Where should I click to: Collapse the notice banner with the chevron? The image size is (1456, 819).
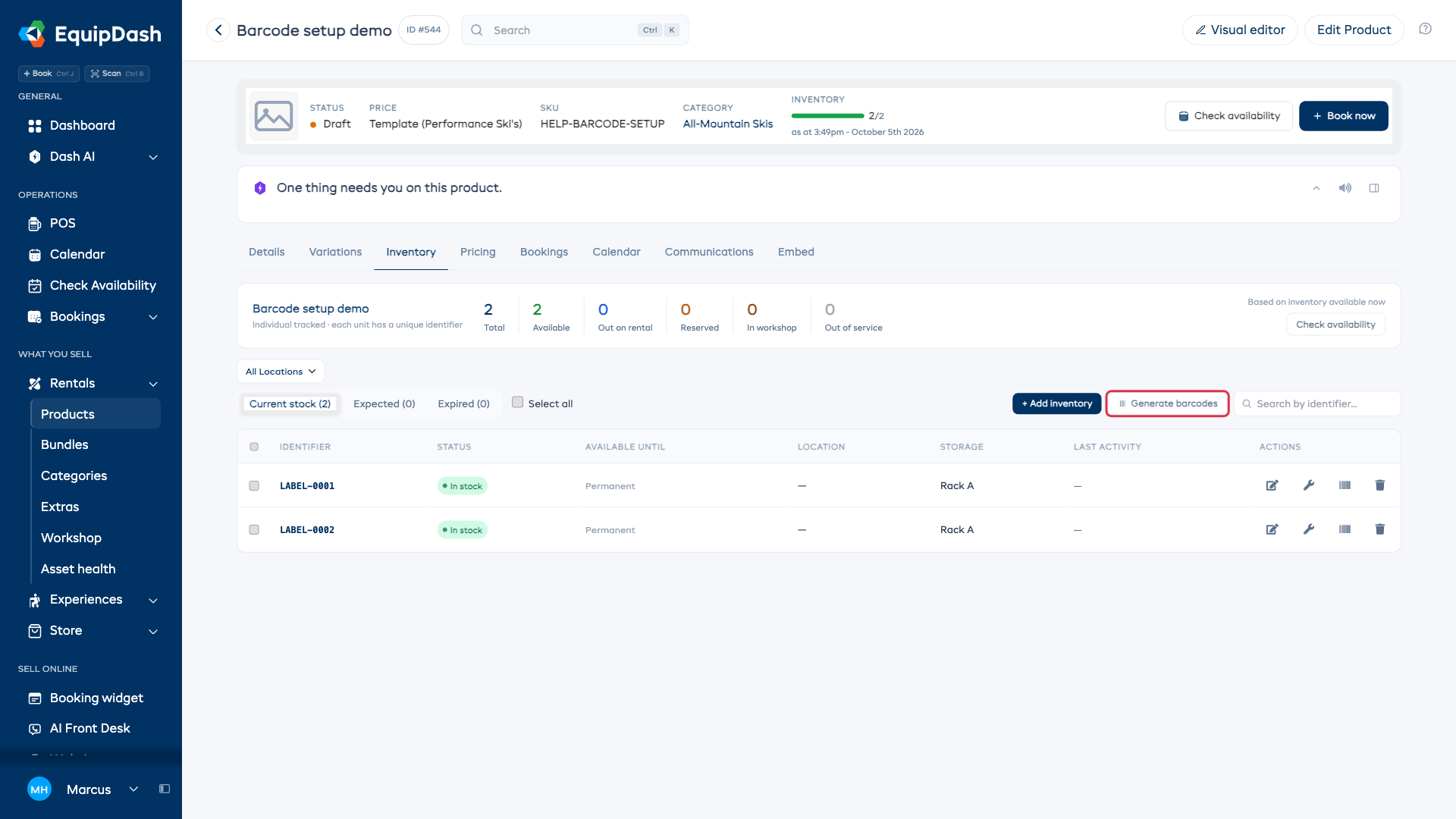(1316, 188)
